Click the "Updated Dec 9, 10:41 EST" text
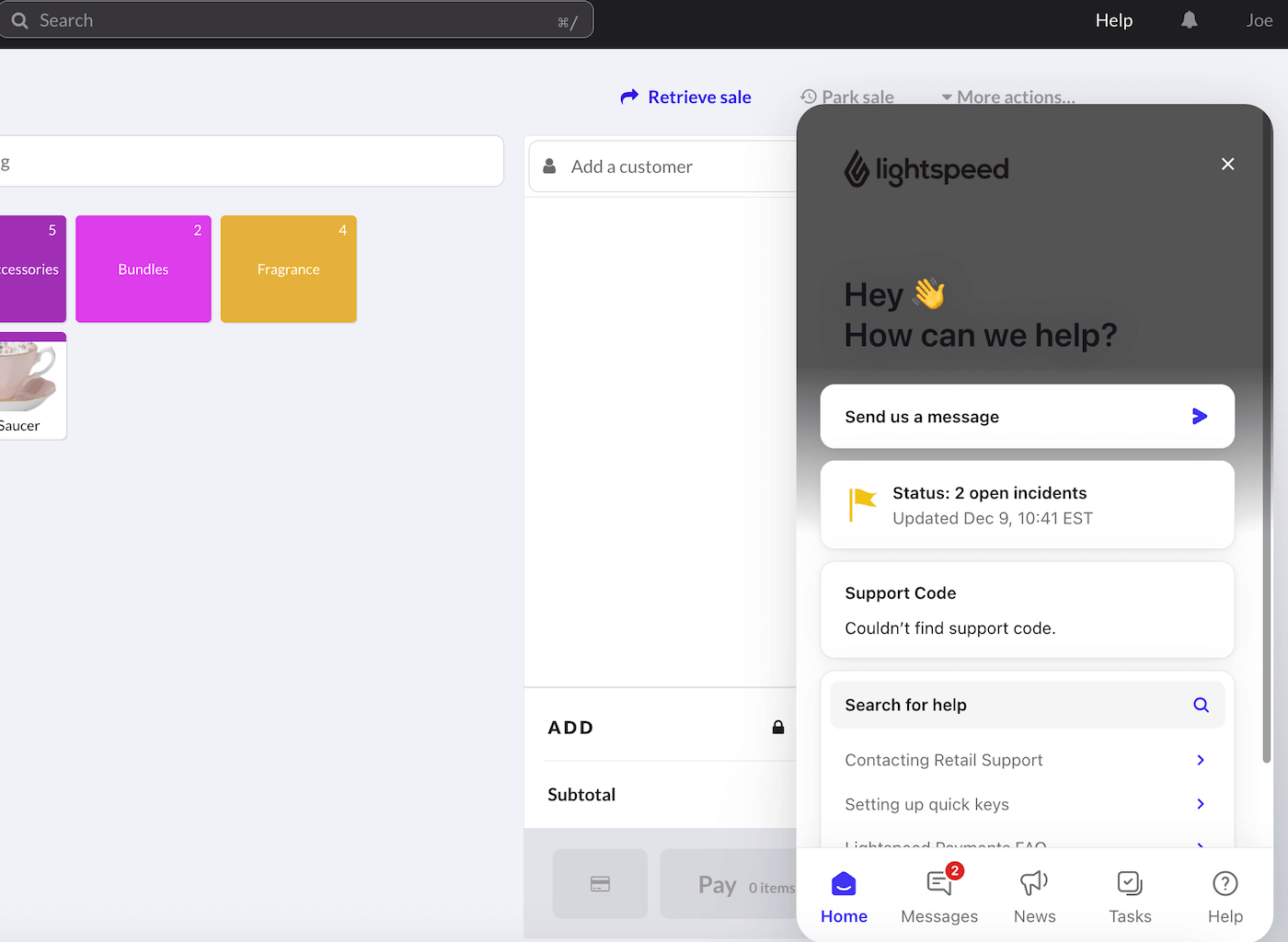The image size is (1288, 942). click(x=993, y=519)
